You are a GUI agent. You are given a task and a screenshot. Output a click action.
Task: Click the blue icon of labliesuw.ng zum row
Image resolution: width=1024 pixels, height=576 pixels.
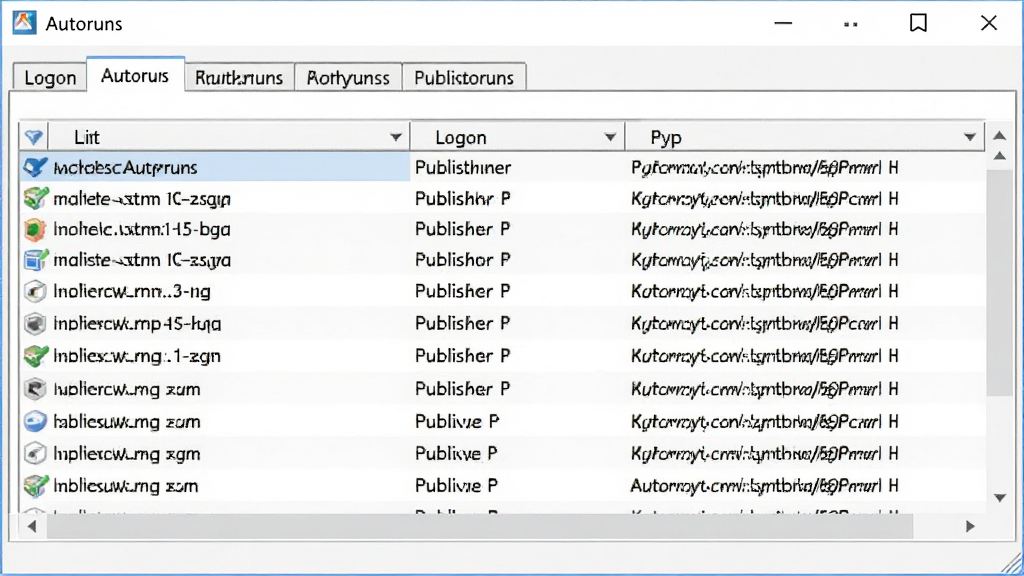[x=35, y=422]
